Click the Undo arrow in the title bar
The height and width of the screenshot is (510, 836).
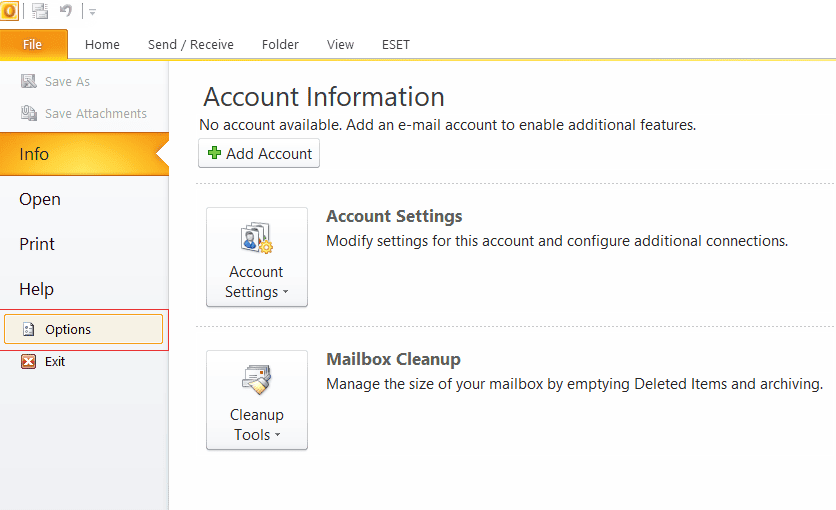[x=66, y=12]
